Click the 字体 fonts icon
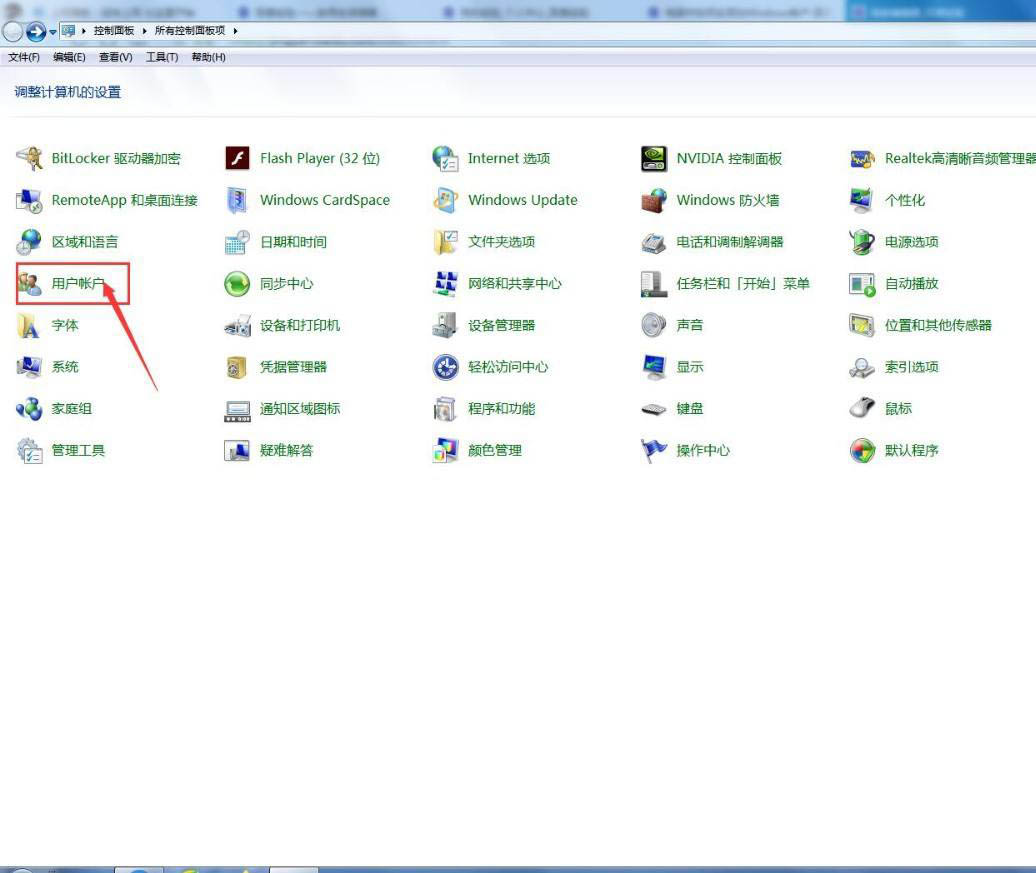Image resolution: width=1036 pixels, height=873 pixels. (x=29, y=325)
